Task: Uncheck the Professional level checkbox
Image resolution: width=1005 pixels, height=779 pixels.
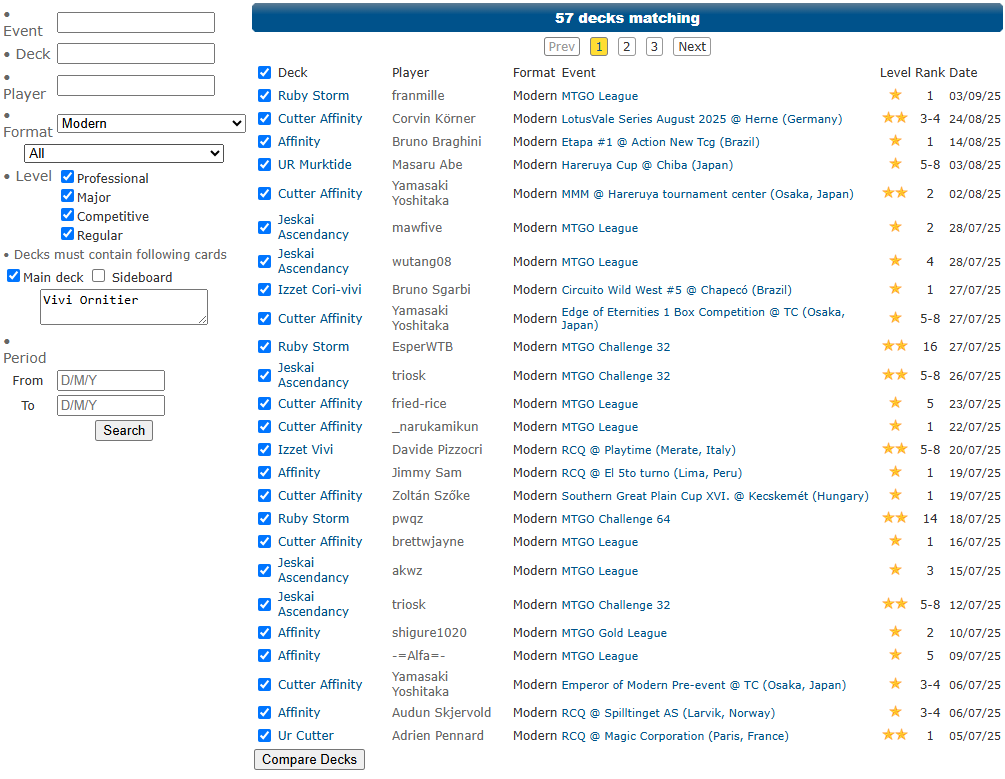Action: pos(67,177)
